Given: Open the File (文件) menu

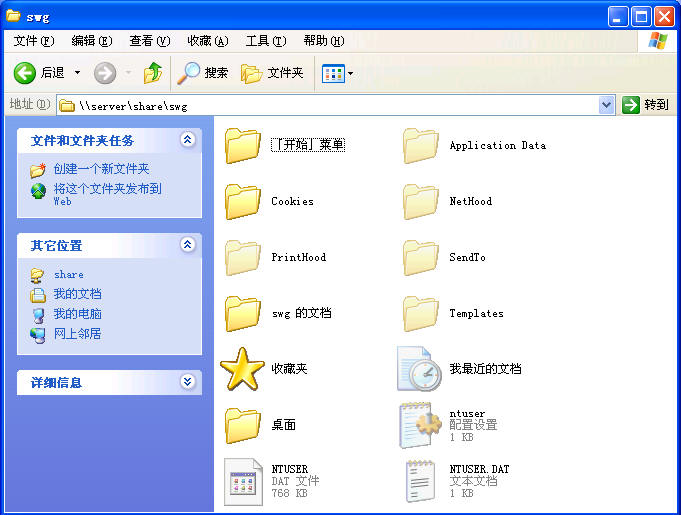Looking at the screenshot, I should [x=33, y=41].
